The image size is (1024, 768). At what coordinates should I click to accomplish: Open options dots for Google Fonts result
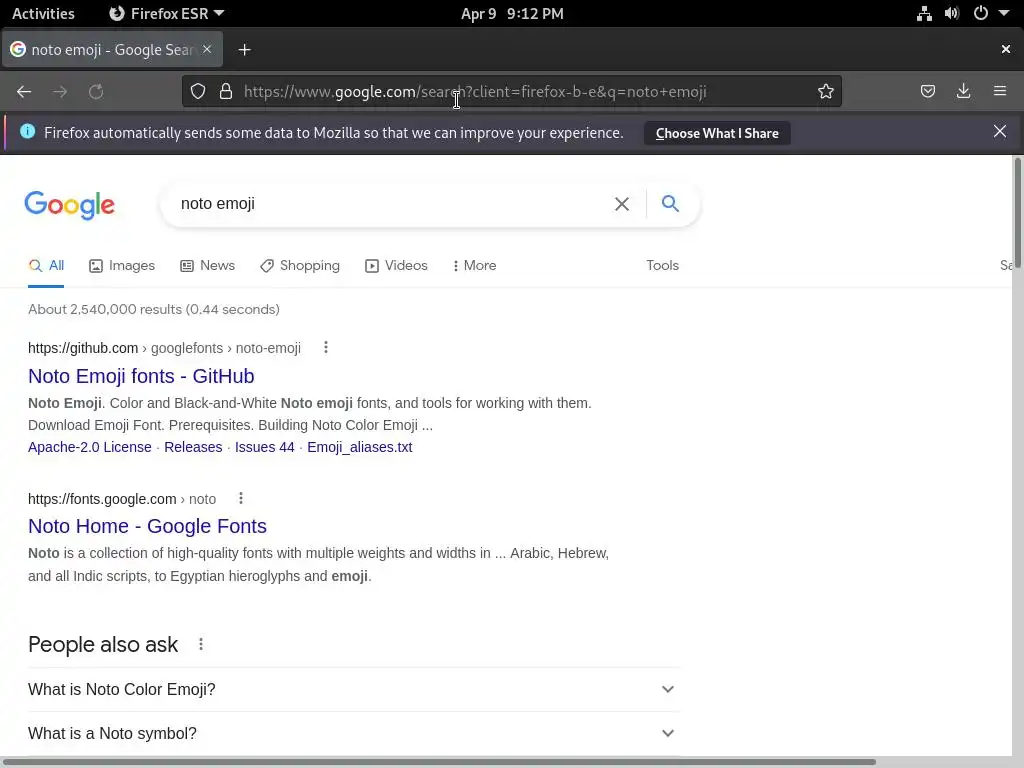(x=241, y=498)
